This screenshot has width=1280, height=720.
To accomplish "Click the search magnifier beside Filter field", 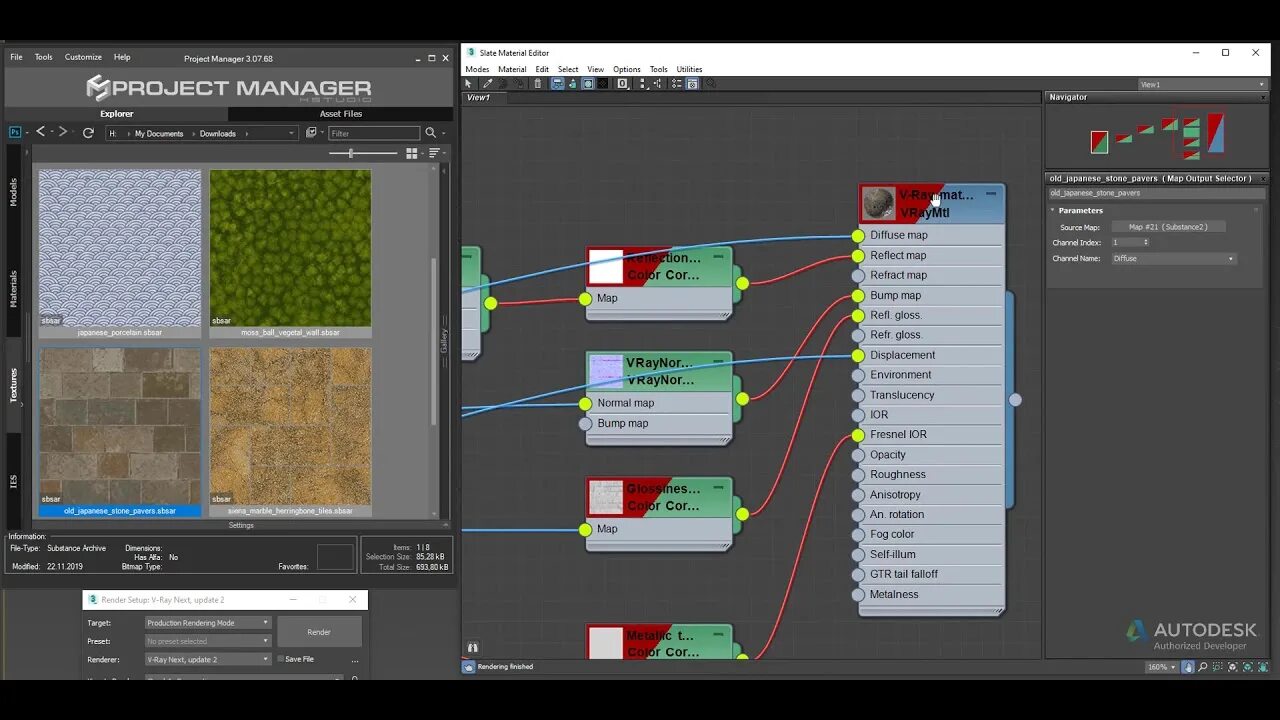I will point(431,133).
